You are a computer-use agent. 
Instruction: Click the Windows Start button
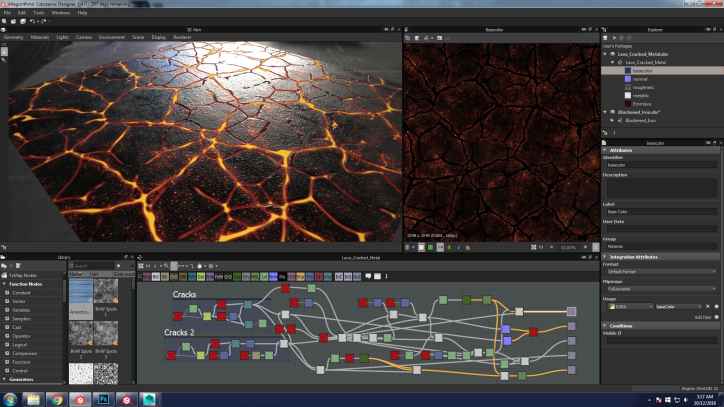click(x=9, y=399)
